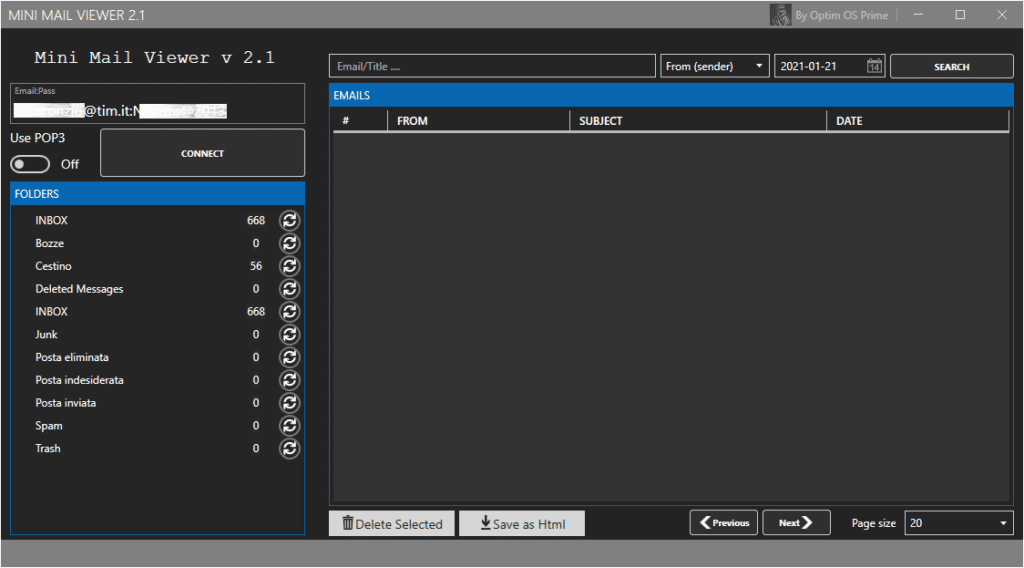Maximize the Mini Mail Viewer window
The height and width of the screenshot is (568, 1024).
point(960,14)
